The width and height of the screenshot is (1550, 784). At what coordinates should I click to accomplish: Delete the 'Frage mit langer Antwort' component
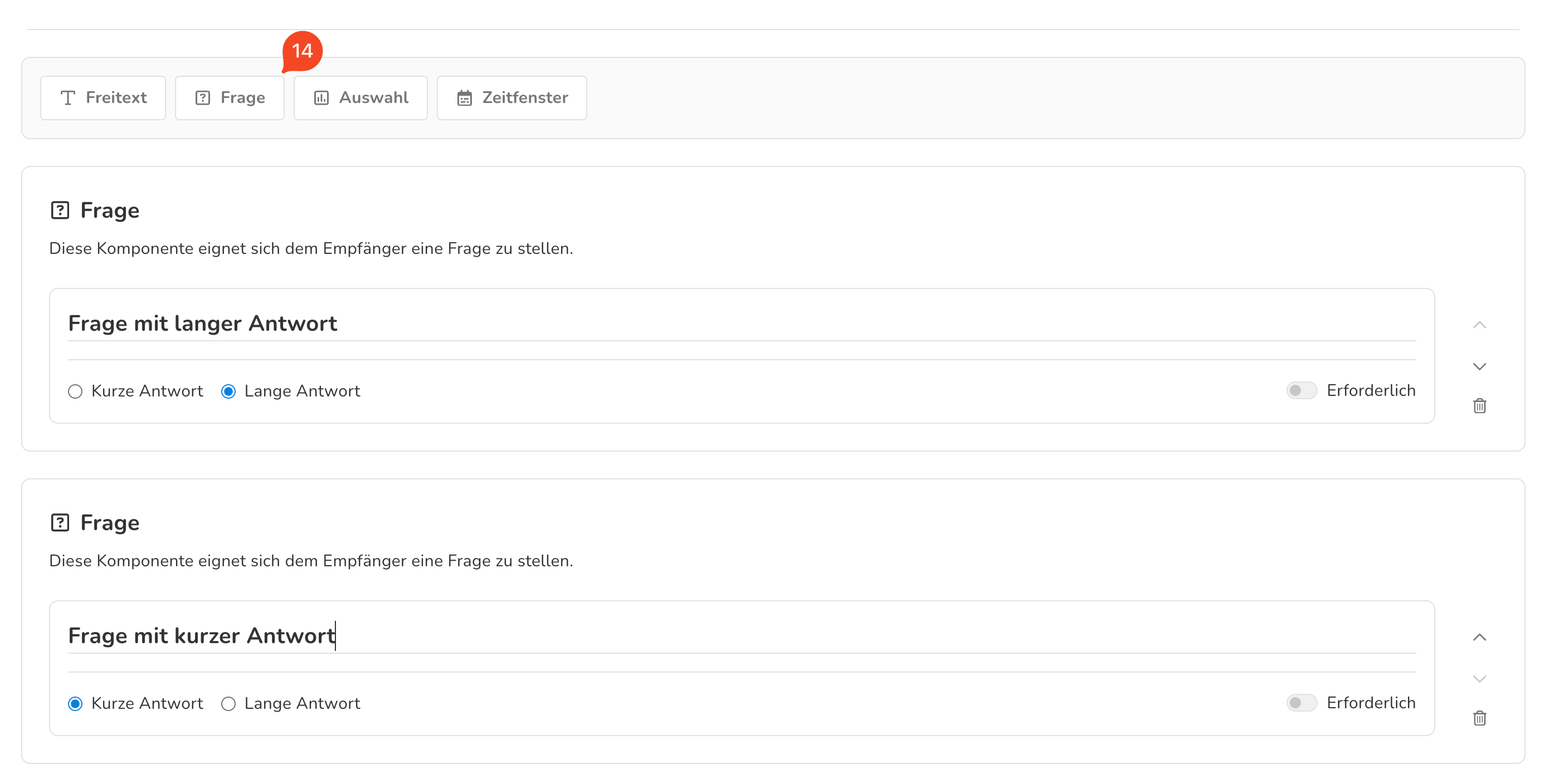point(1479,406)
